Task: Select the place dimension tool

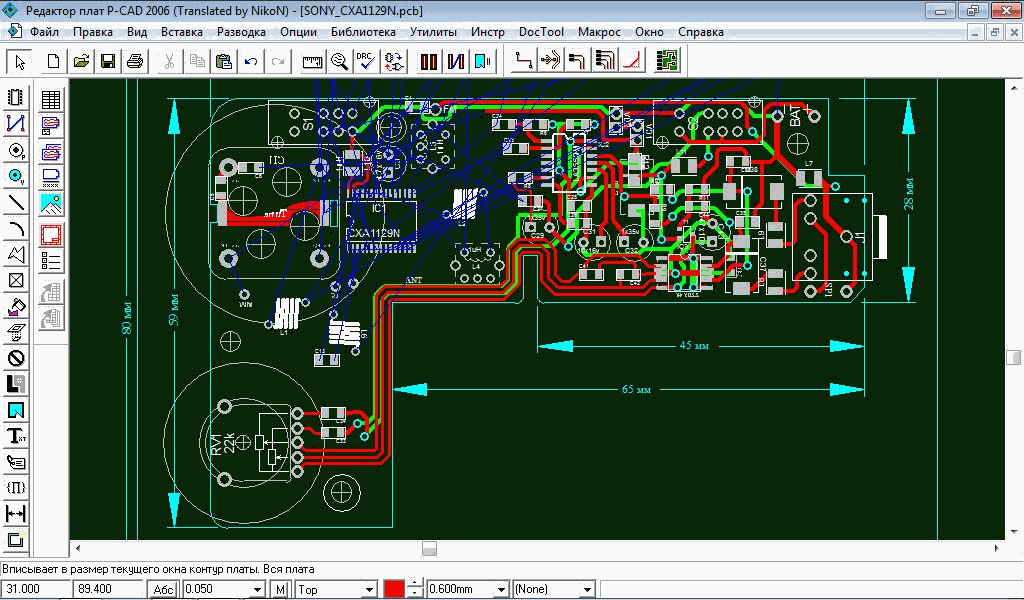Action: tap(16, 514)
